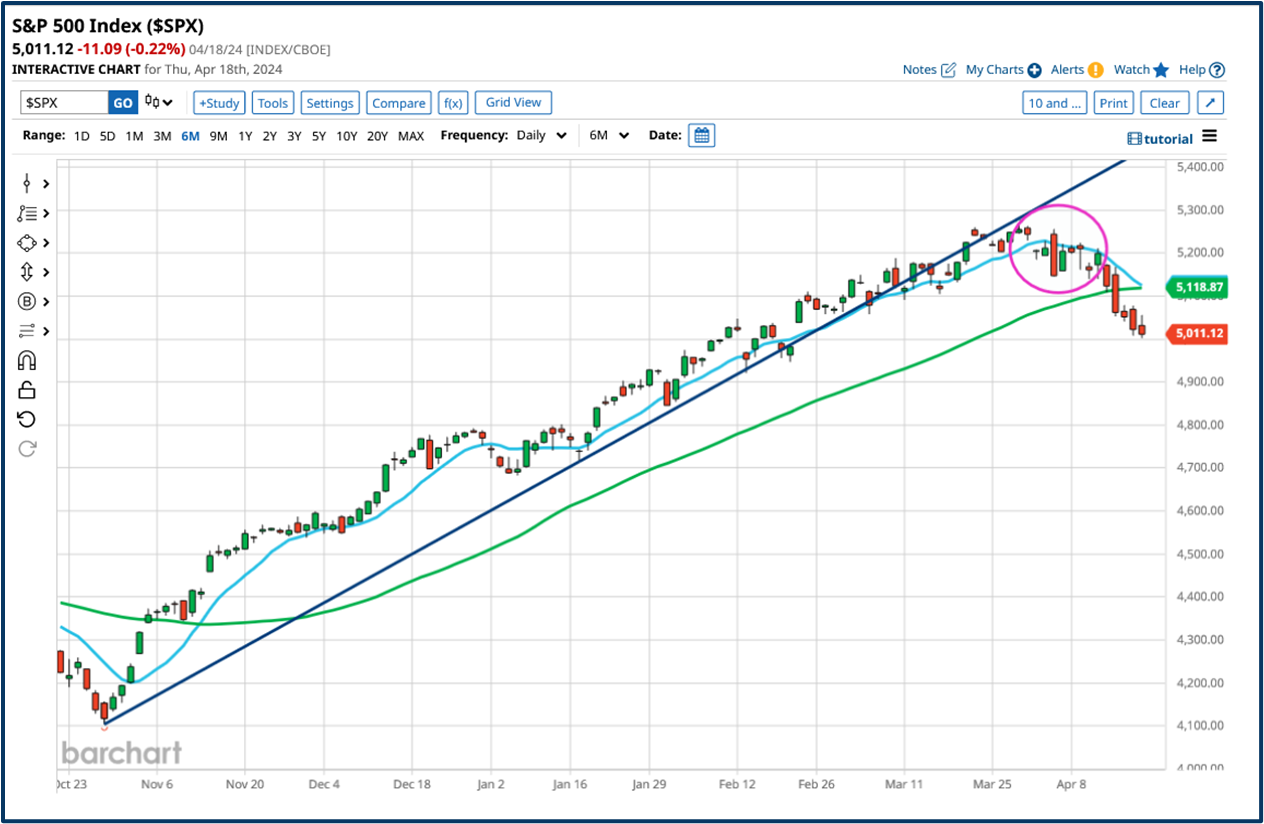Click the circled B annotation icon
This screenshot has width=1264, height=824.
(x=27, y=301)
